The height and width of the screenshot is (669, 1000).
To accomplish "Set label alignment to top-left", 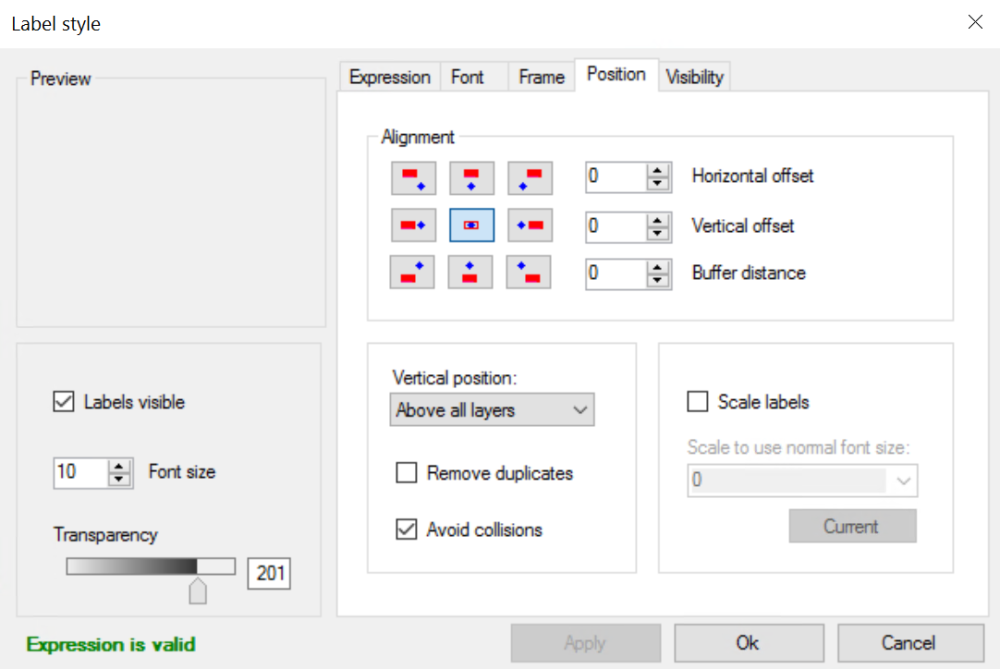I will tap(412, 178).
